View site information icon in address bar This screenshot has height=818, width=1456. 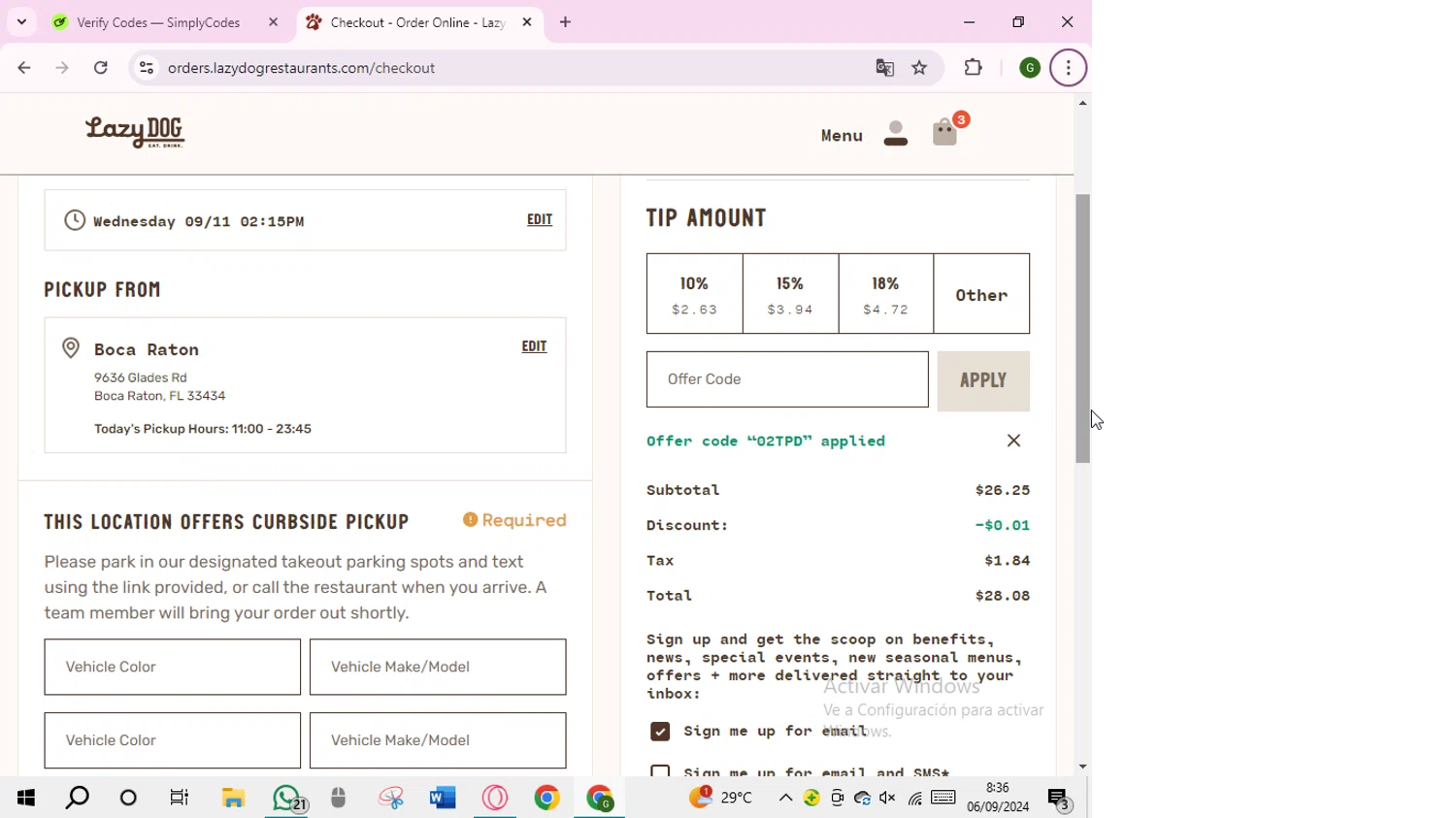click(x=147, y=68)
